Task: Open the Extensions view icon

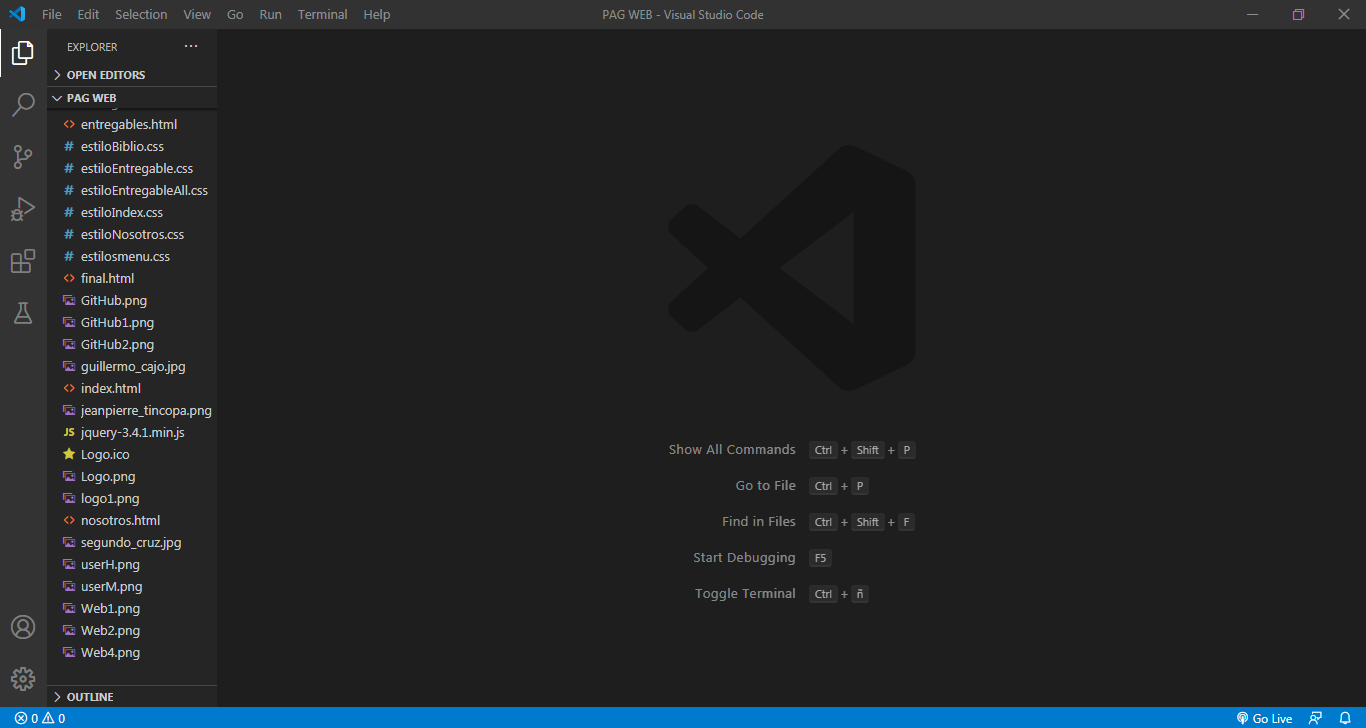Action: [x=23, y=261]
